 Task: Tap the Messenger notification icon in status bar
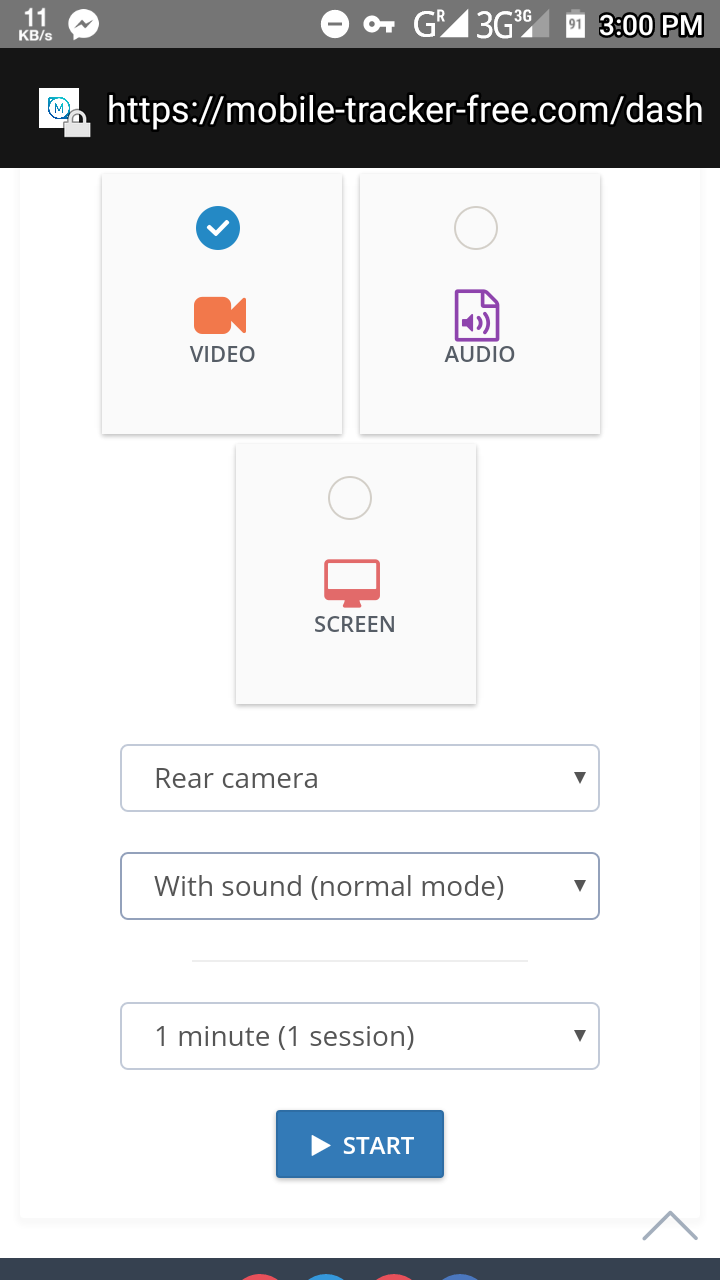(84, 24)
